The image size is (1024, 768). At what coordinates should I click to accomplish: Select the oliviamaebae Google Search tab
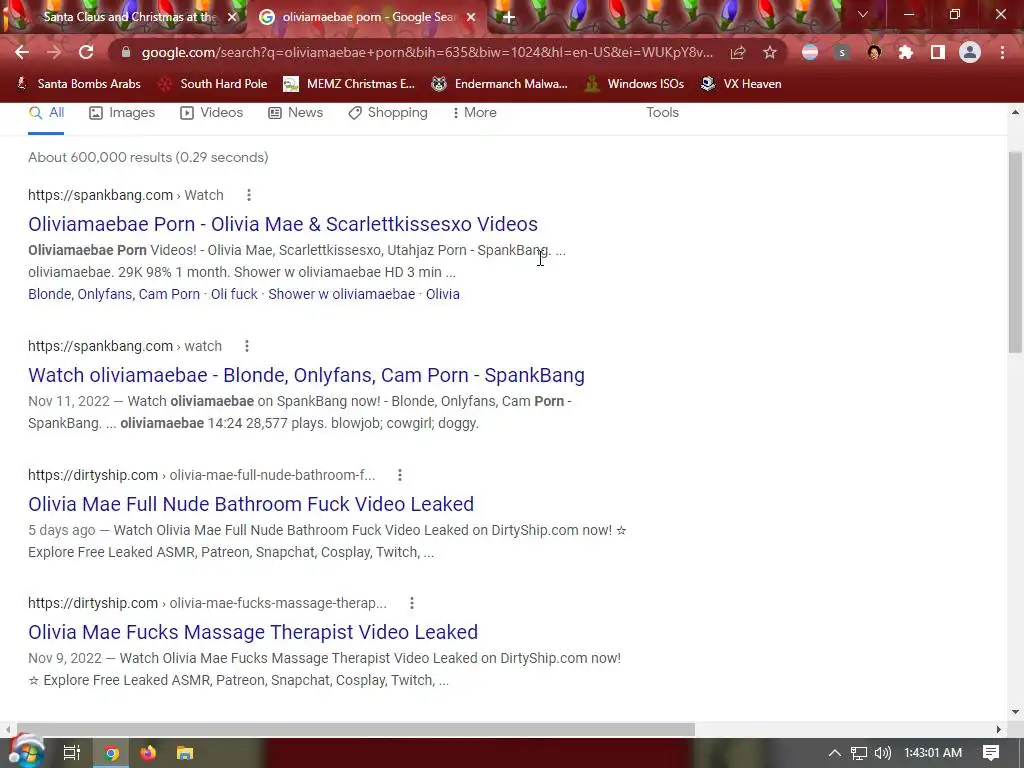pyautogui.click(x=369, y=18)
